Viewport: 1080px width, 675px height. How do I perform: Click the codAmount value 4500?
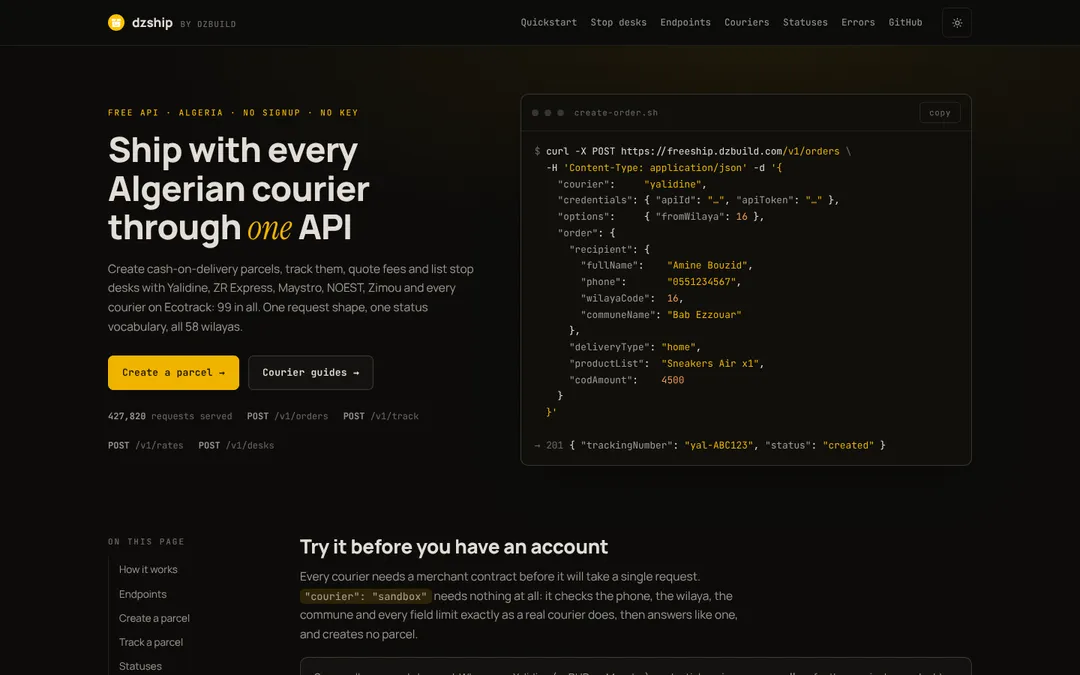pos(672,380)
